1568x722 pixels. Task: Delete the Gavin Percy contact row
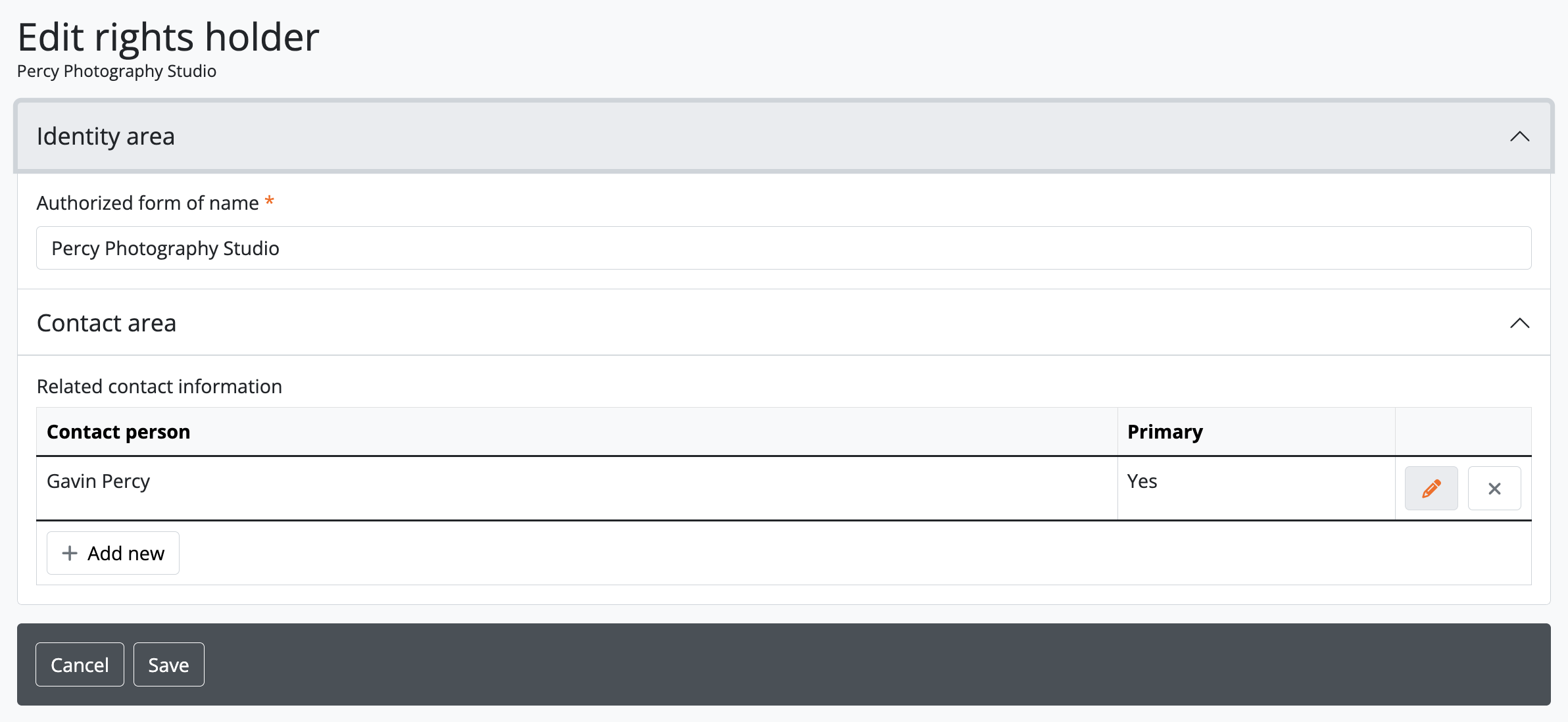click(x=1494, y=489)
